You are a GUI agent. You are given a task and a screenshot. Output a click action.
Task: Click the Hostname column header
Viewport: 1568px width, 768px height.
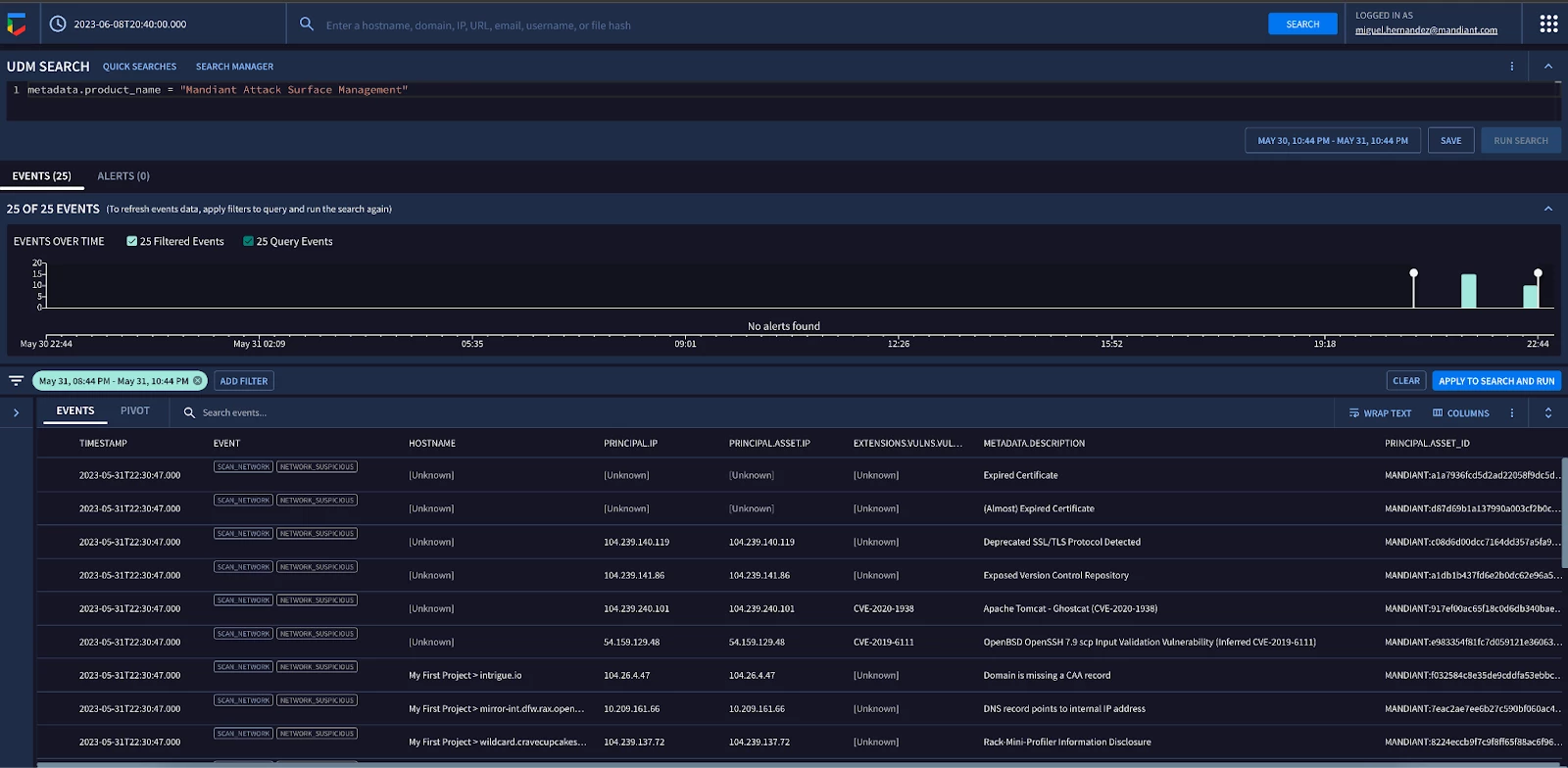(432, 444)
